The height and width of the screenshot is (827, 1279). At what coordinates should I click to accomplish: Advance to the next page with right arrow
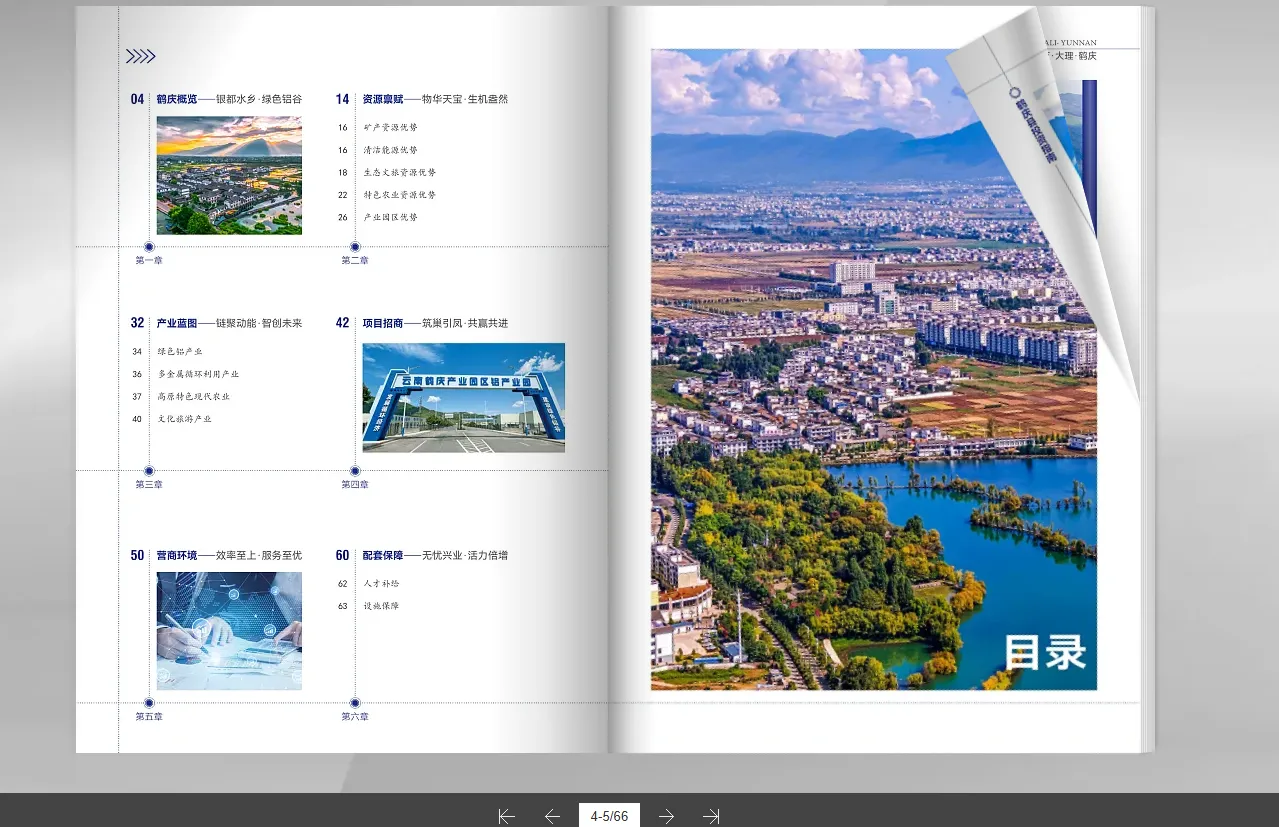point(666,816)
